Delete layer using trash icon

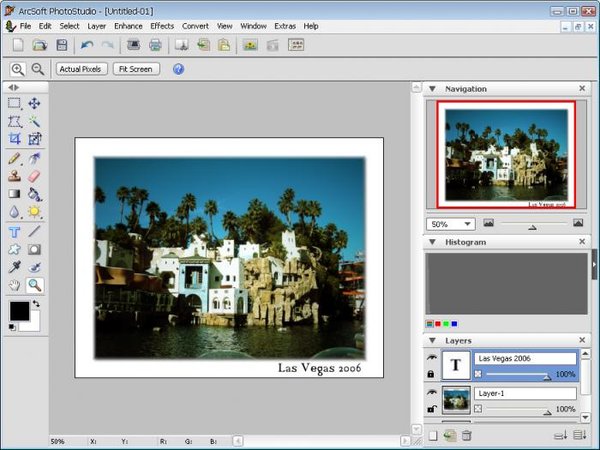tap(466, 434)
